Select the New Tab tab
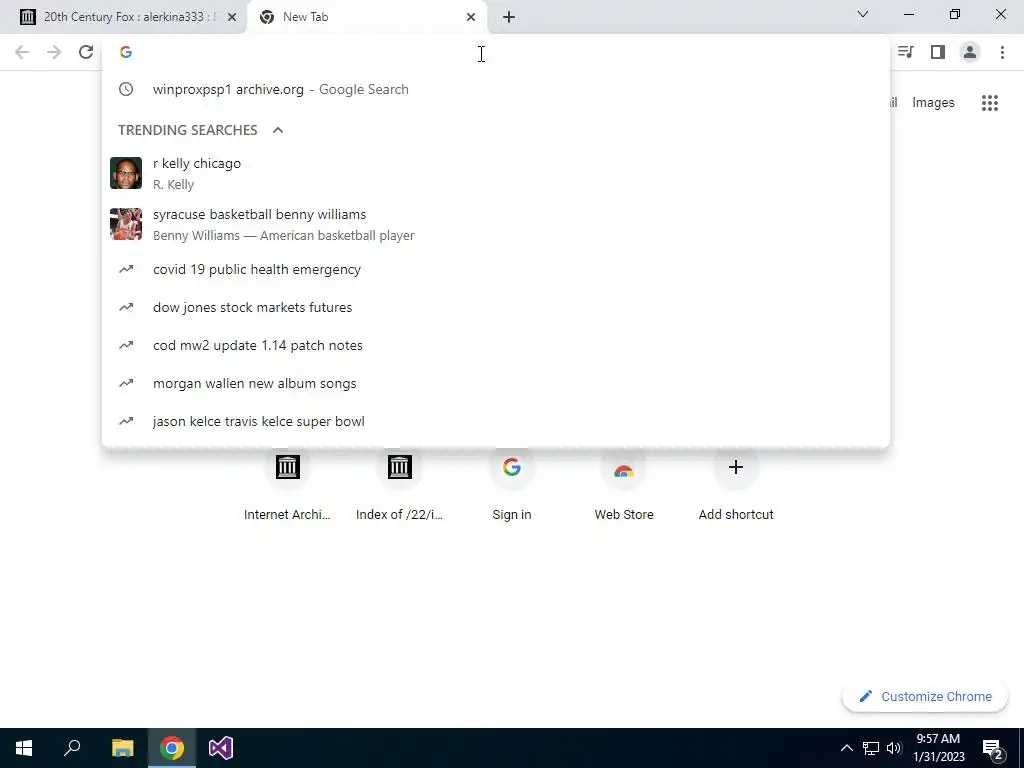Image resolution: width=1024 pixels, height=768 pixels. (x=366, y=17)
